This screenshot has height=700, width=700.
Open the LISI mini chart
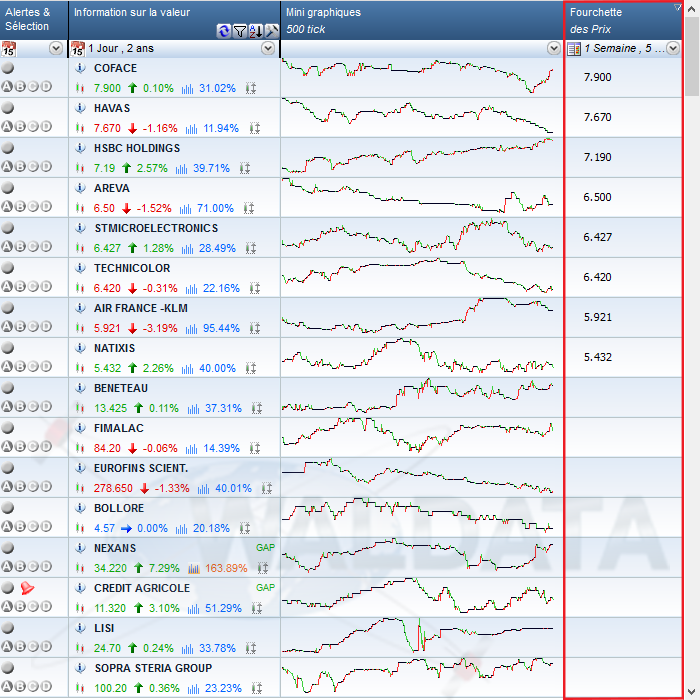tap(418, 637)
